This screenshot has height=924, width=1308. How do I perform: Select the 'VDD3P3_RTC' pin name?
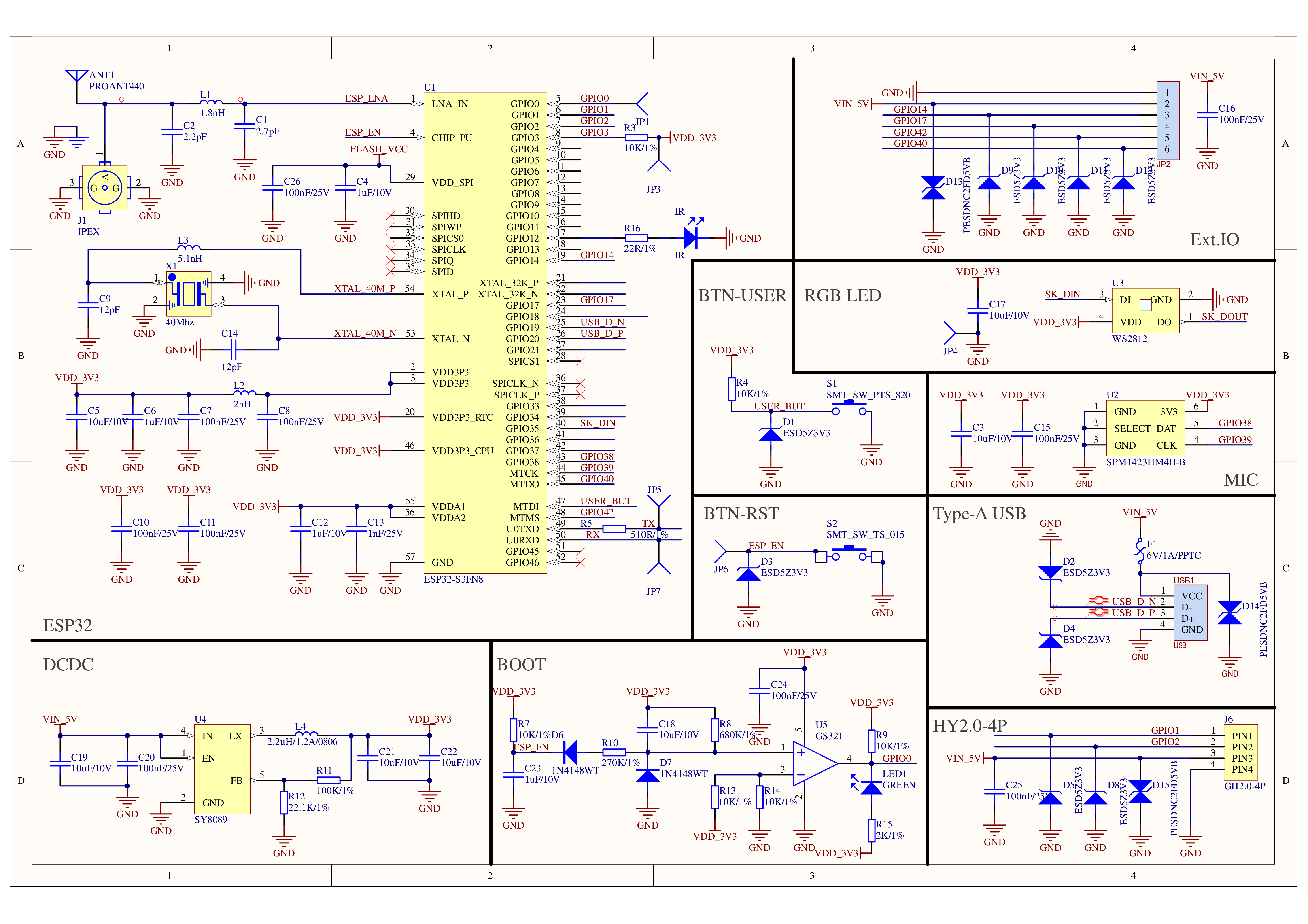coord(463,417)
